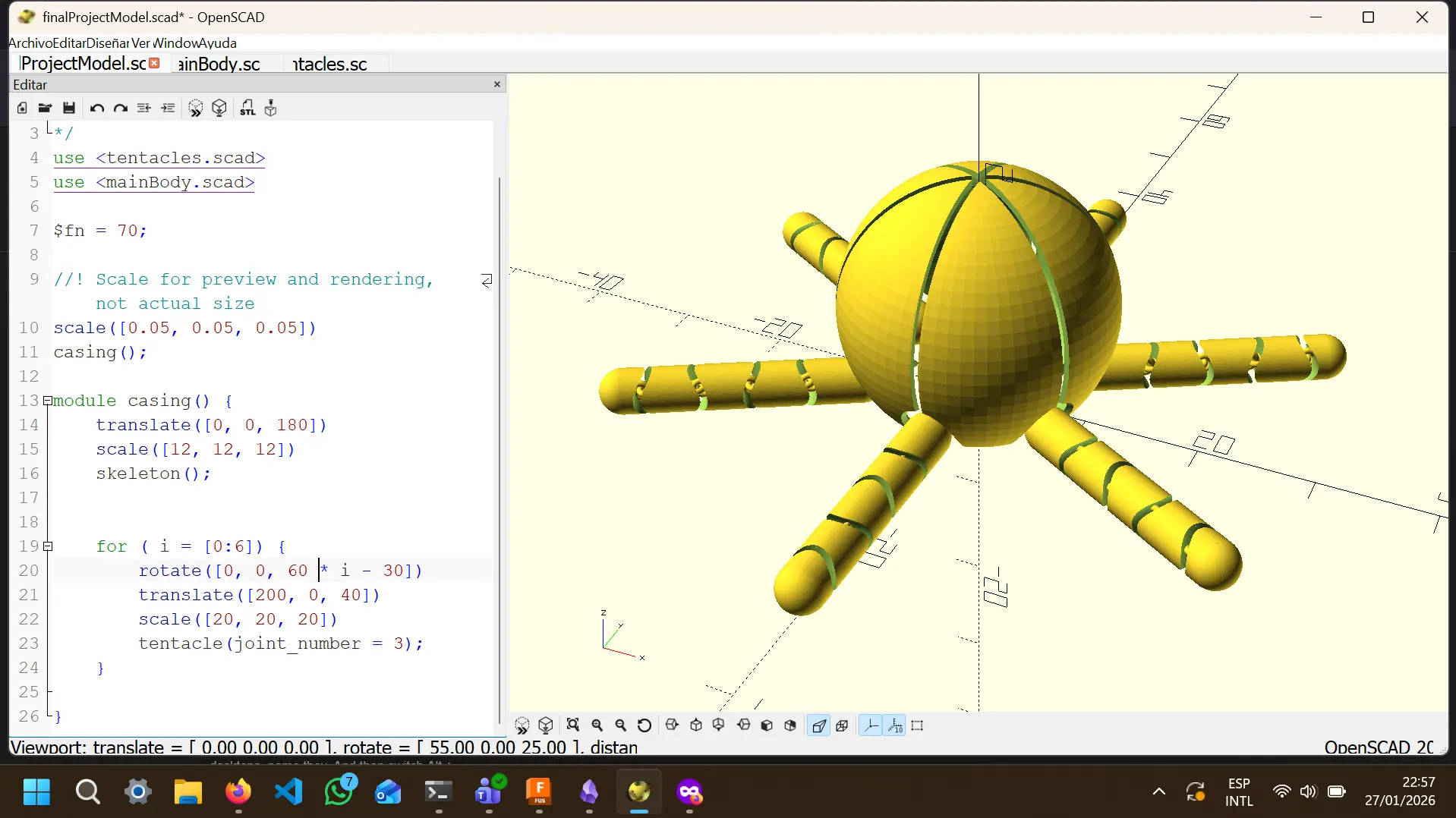Close the Editar panel
The image size is (1456, 818).
pos(497,84)
